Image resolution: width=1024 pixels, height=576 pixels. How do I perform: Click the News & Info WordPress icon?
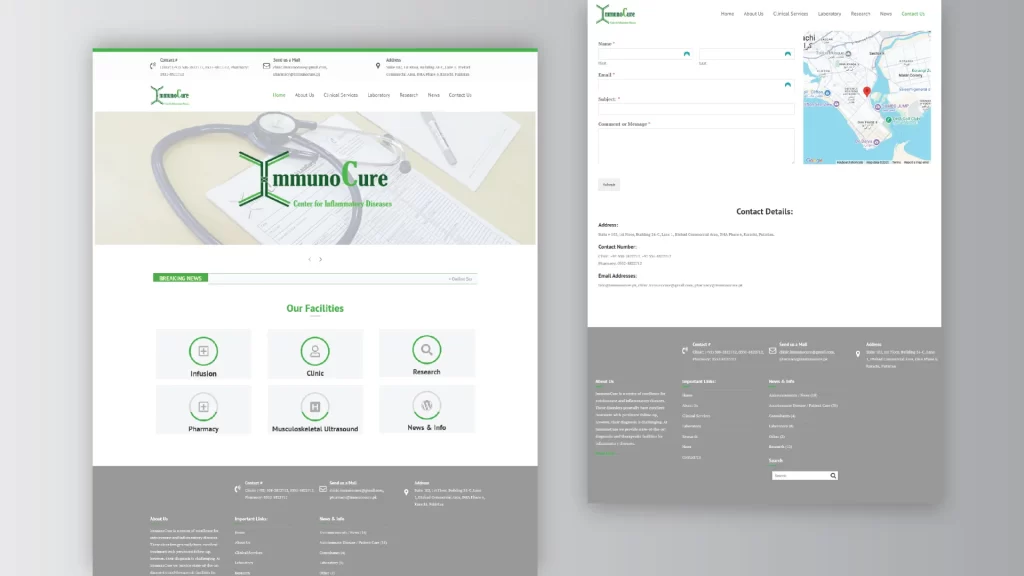click(x=426, y=406)
